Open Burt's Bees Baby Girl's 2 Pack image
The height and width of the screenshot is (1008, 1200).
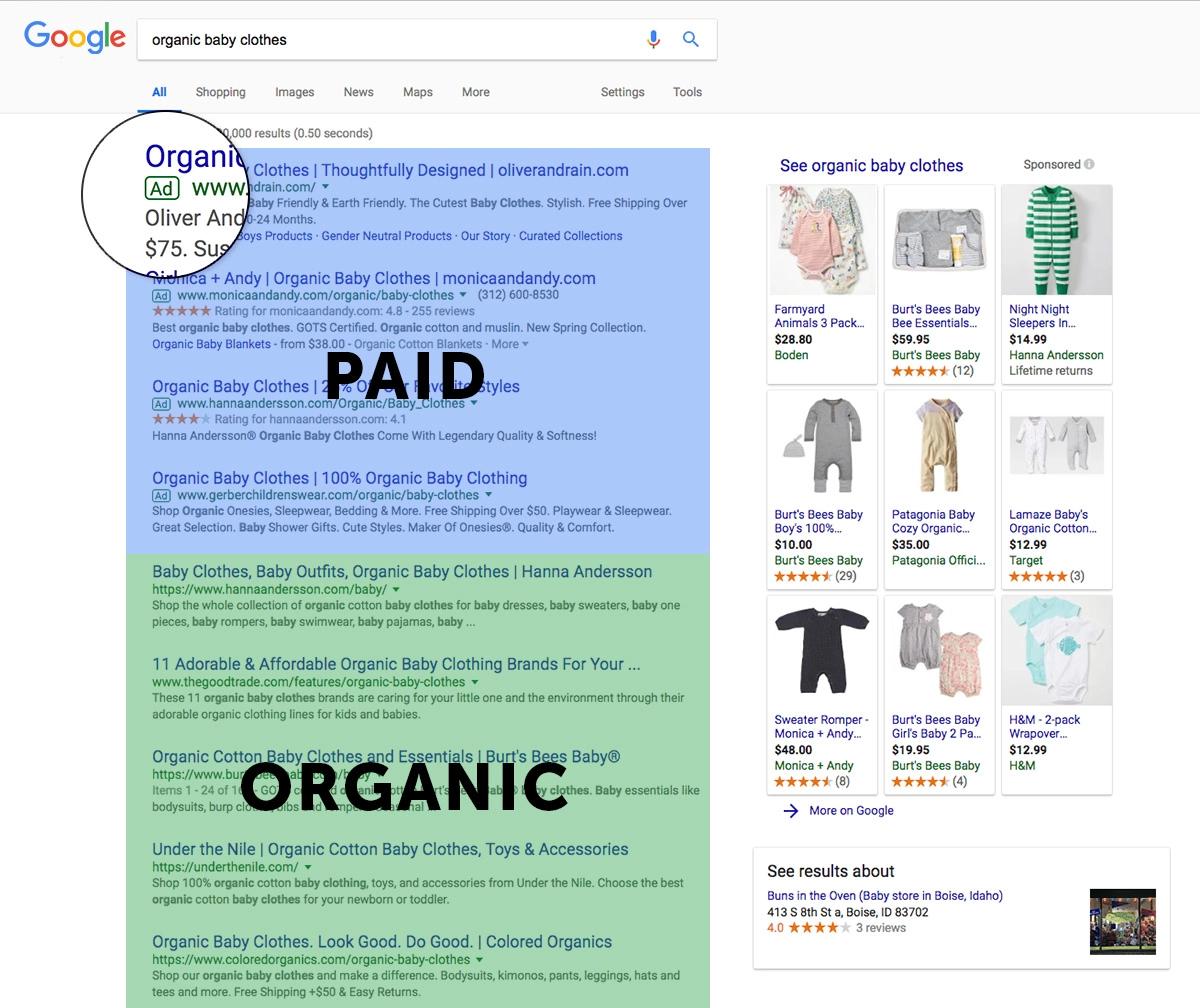pos(939,650)
